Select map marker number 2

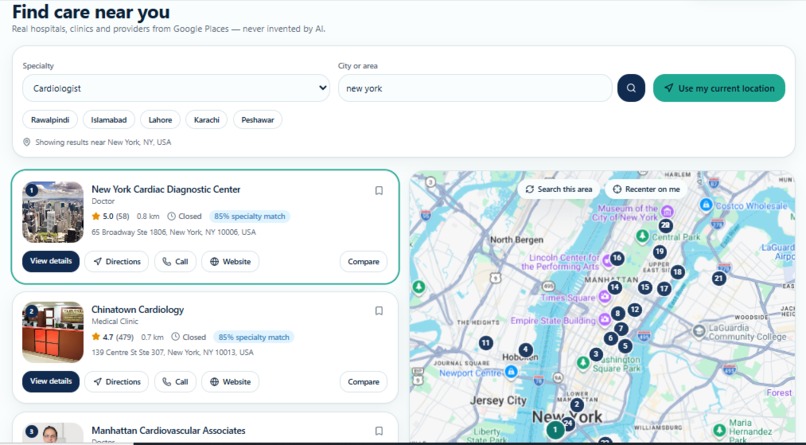tap(577, 405)
